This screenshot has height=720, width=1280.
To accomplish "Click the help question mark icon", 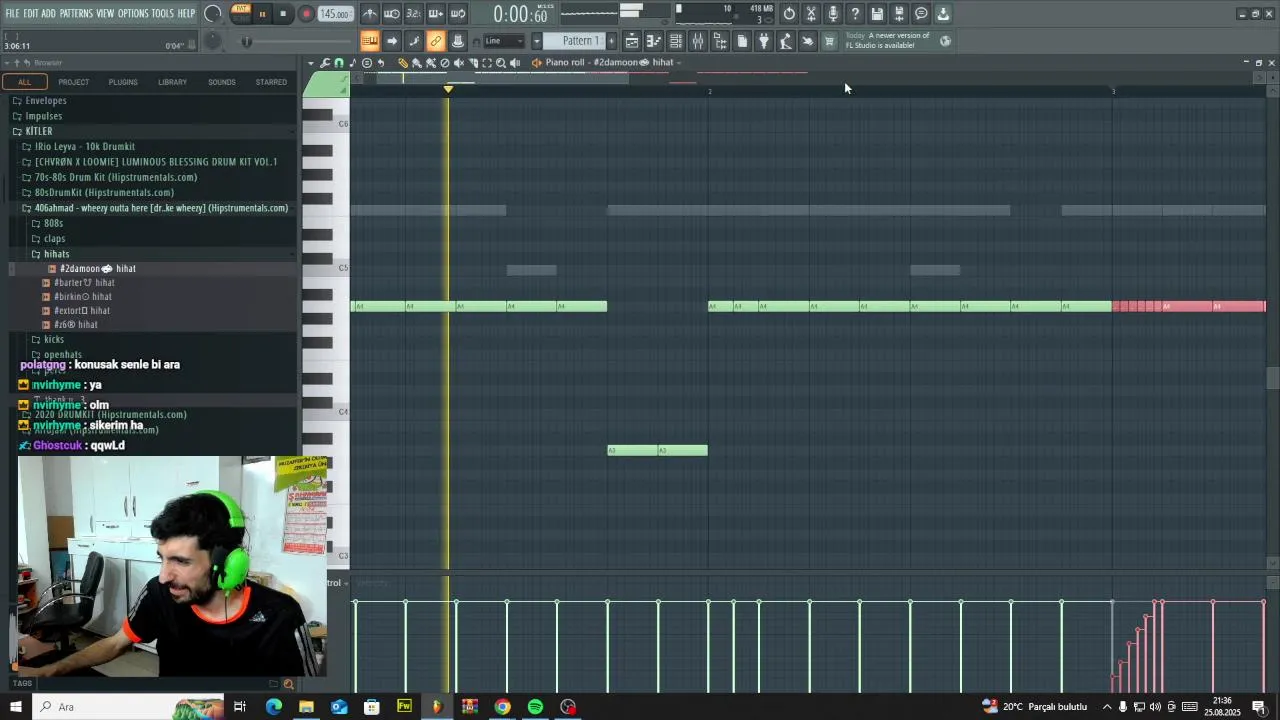I will [x=855, y=14].
